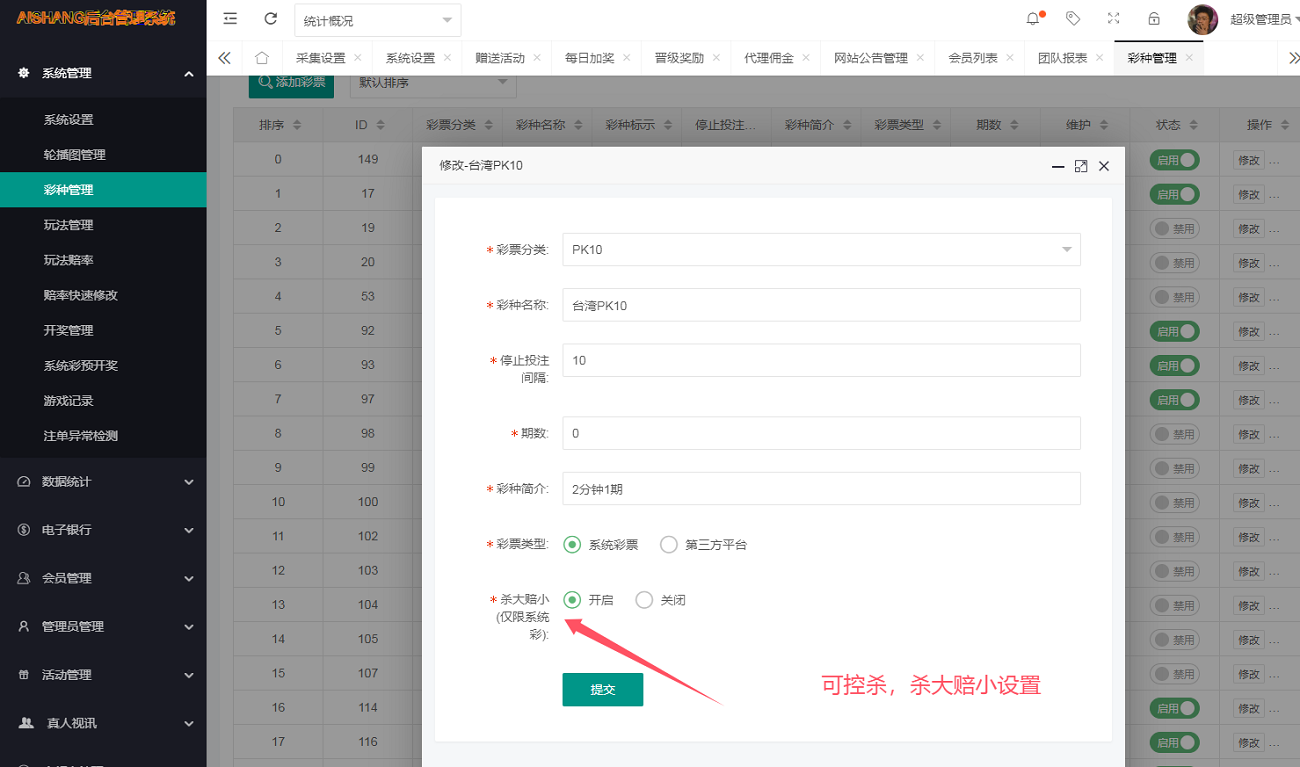Click the refresh icon in top bar
The width and height of the screenshot is (1300, 767).
tap(270, 19)
